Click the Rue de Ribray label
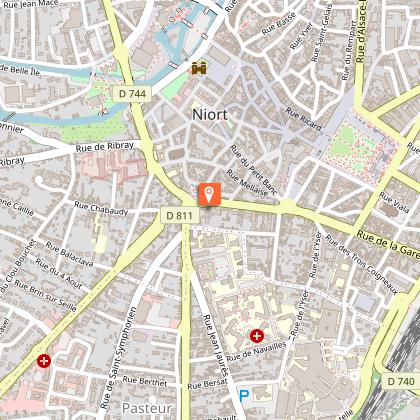The image size is (420, 420). 105,147
